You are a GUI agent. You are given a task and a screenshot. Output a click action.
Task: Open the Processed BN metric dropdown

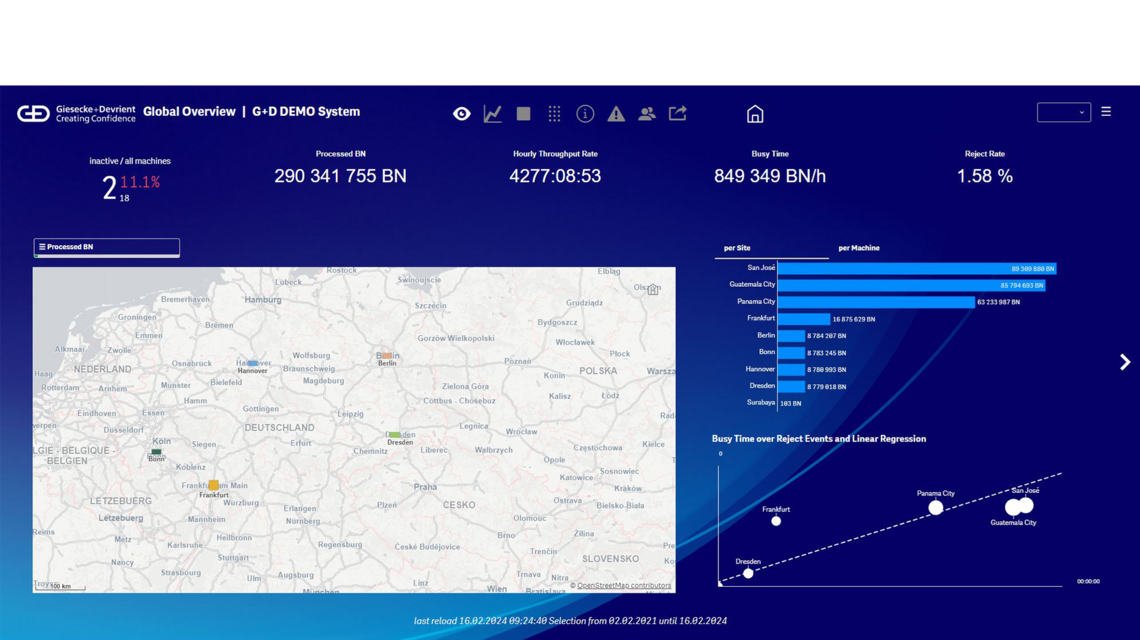click(105, 247)
